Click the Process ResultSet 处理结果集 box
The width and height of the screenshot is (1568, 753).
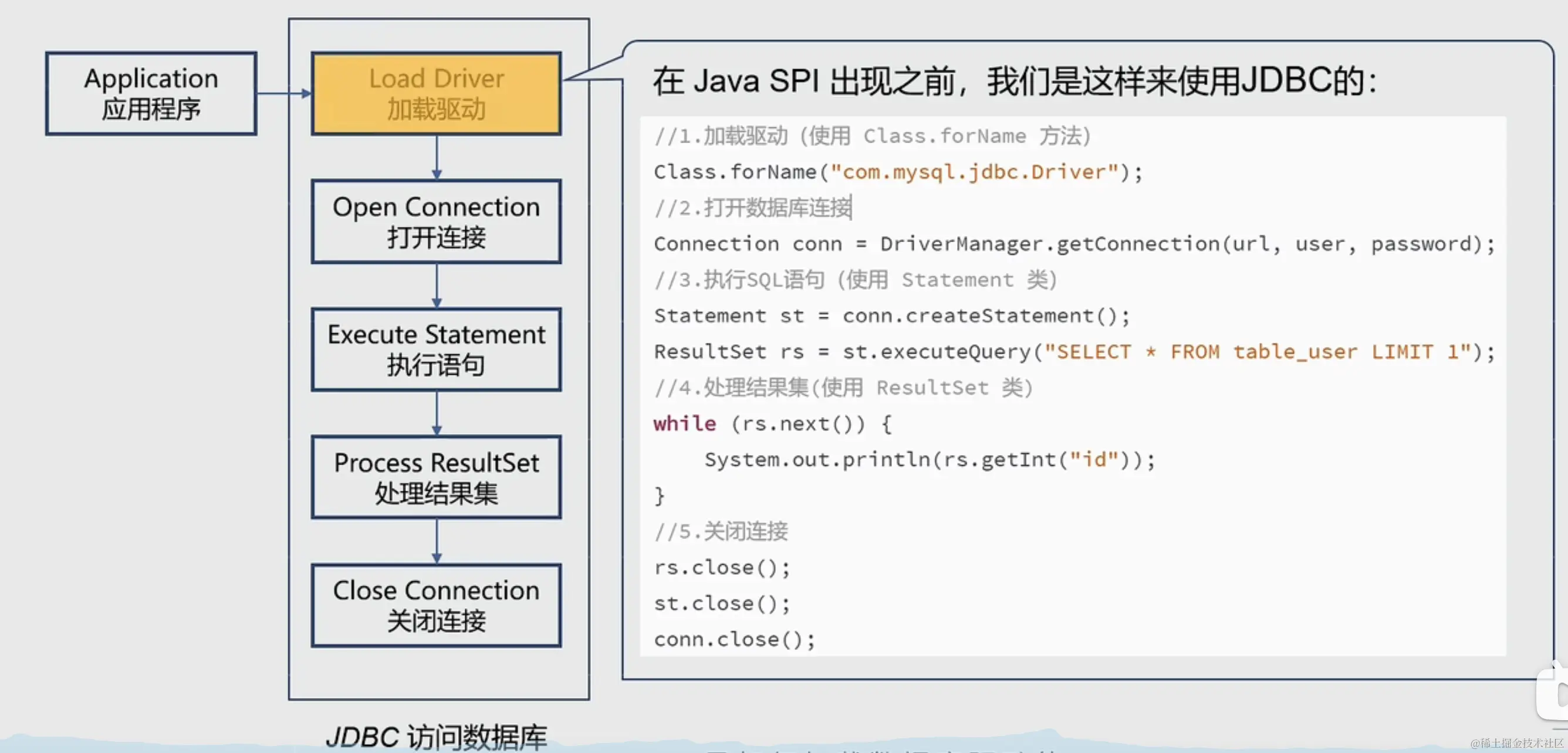tap(436, 477)
